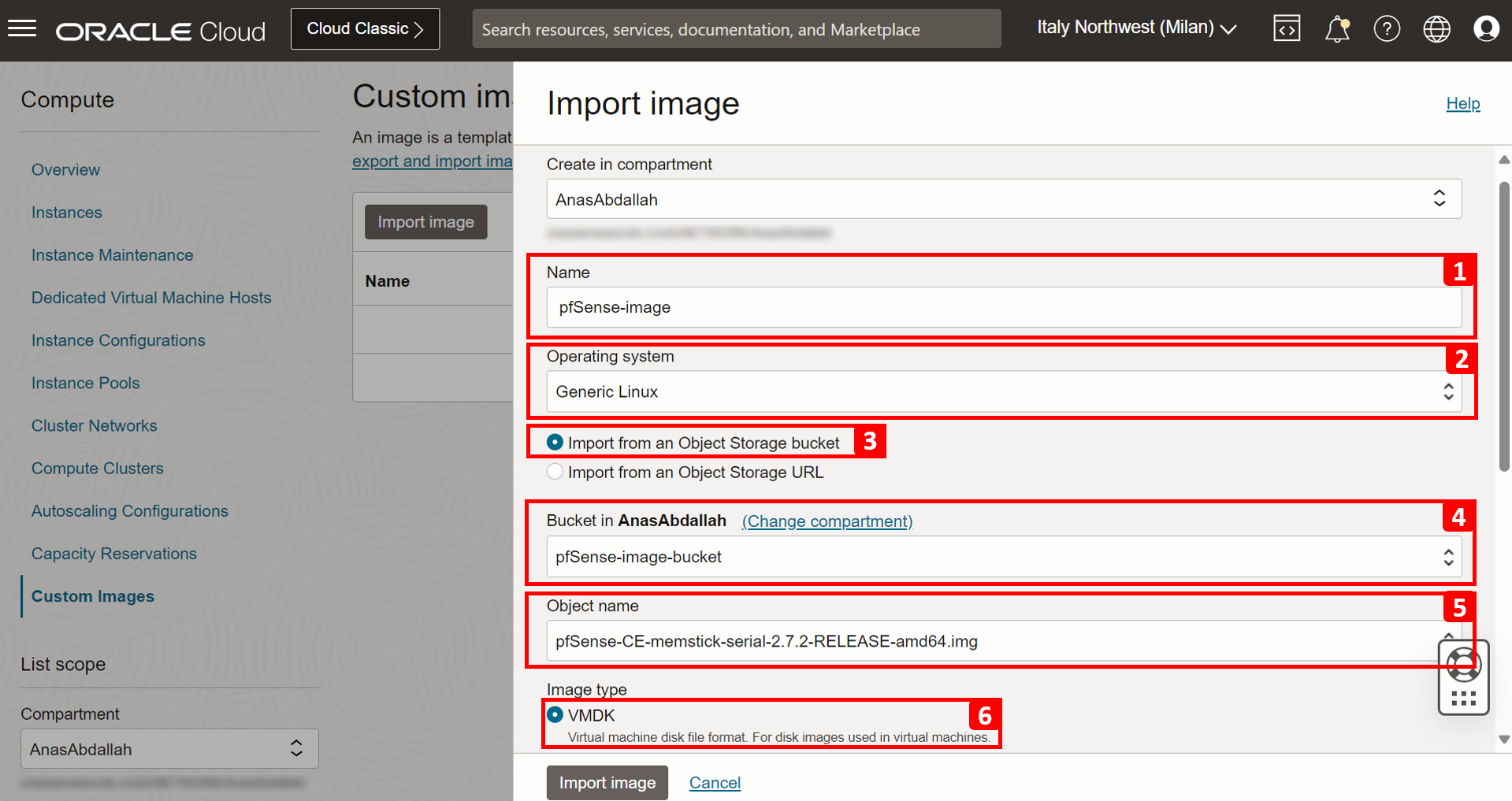The height and width of the screenshot is (801, 1512).
Task: Open the hamburger navigation menu
Action: click(x=22, y=29)
